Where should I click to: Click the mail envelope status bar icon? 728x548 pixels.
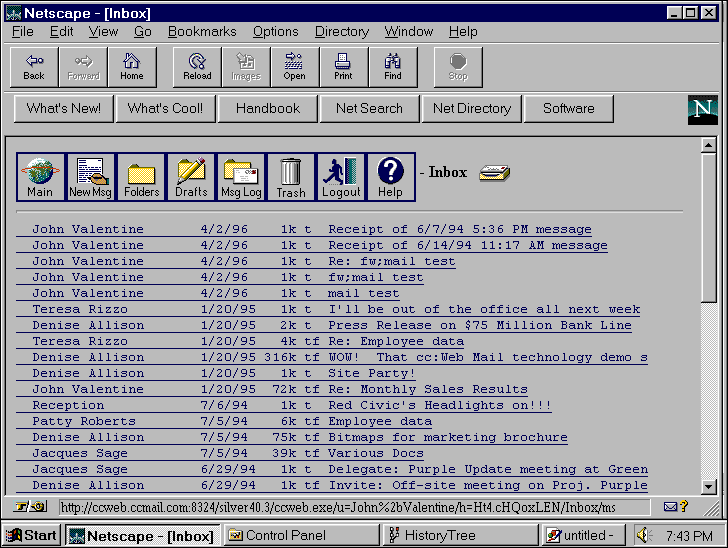point(670,507)
